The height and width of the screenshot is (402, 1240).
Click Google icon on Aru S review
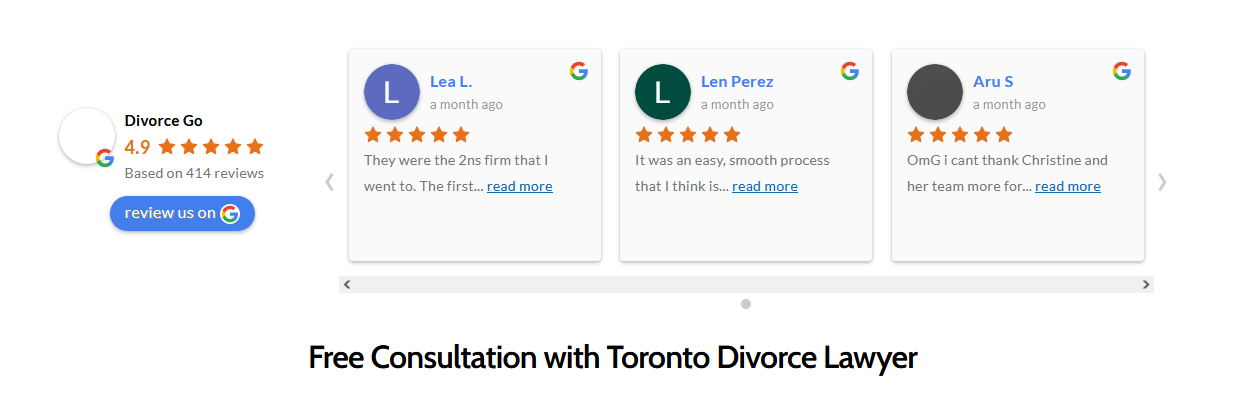tap(1122, 71)
